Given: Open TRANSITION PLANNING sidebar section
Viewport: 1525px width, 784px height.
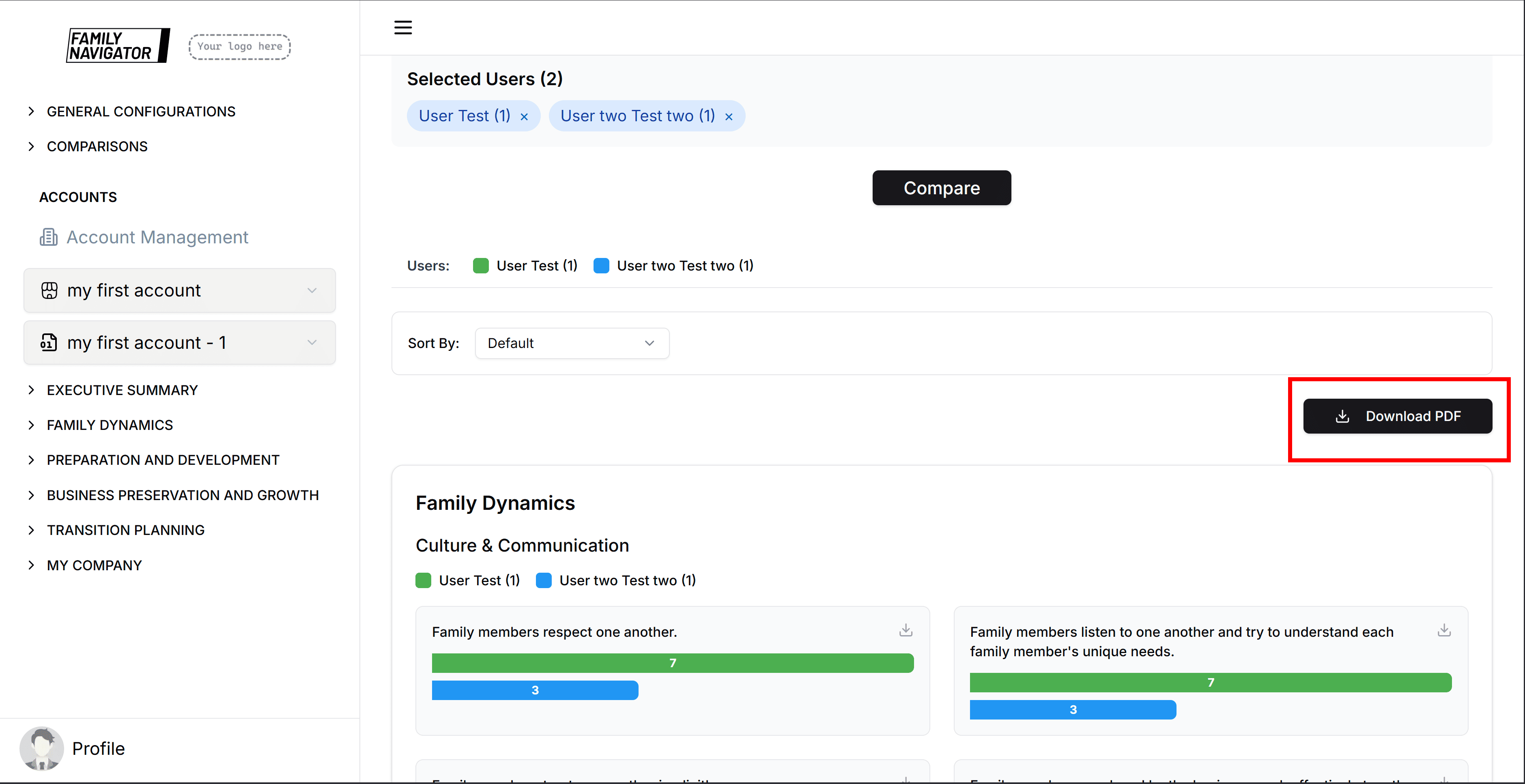Looking at the screenshot, I should point(125,530).
